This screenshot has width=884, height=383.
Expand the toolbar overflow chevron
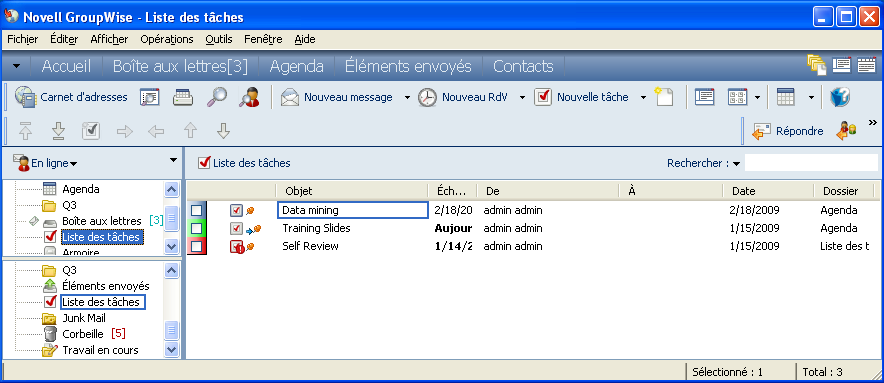coord(873,122)
